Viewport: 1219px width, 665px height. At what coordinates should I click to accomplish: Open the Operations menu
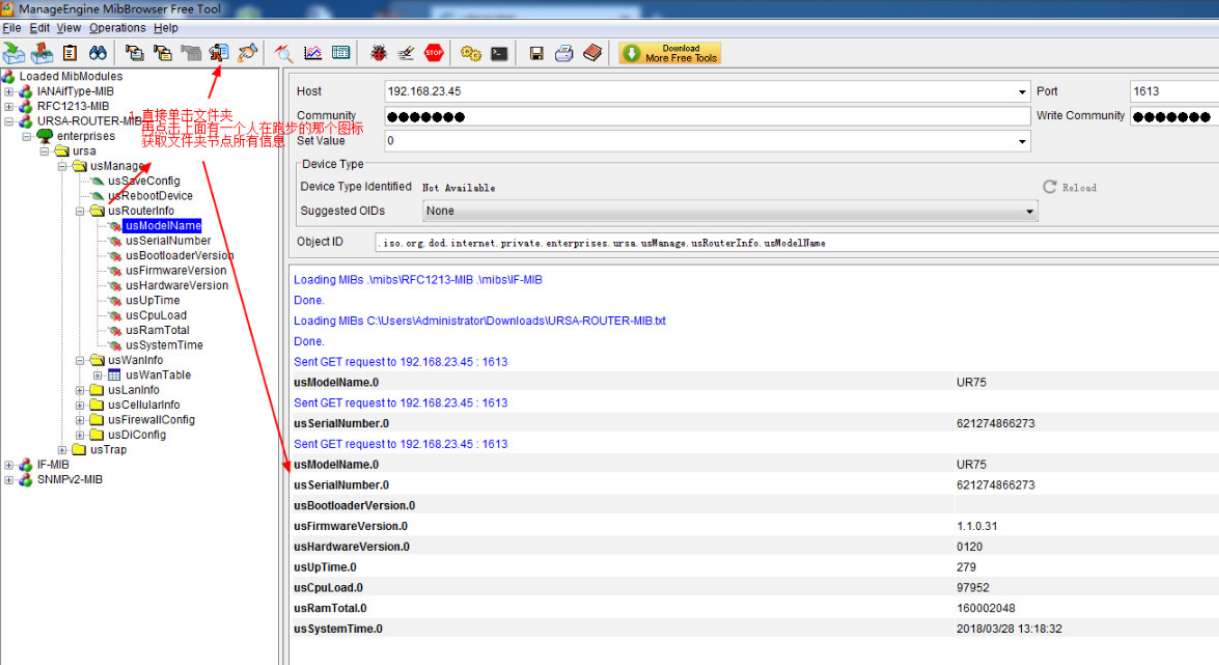pyautogui.click(x=118, y=28)
